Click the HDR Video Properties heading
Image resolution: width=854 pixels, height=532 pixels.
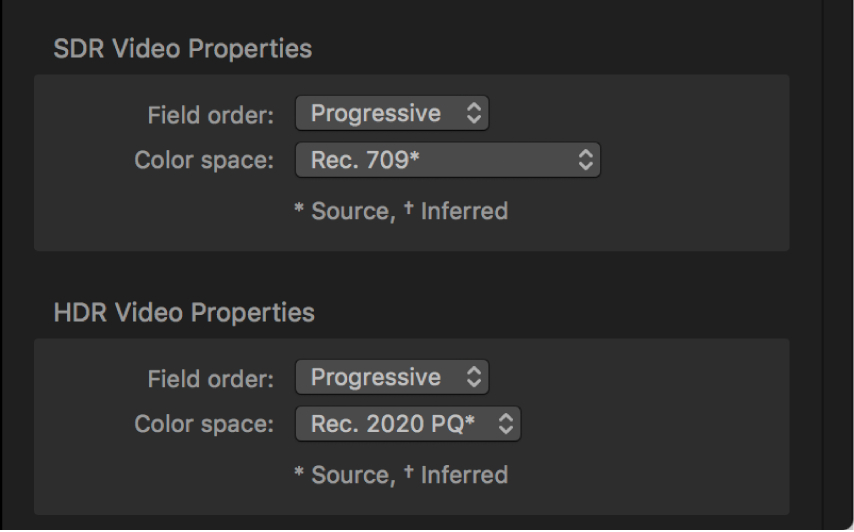point(183,312)
